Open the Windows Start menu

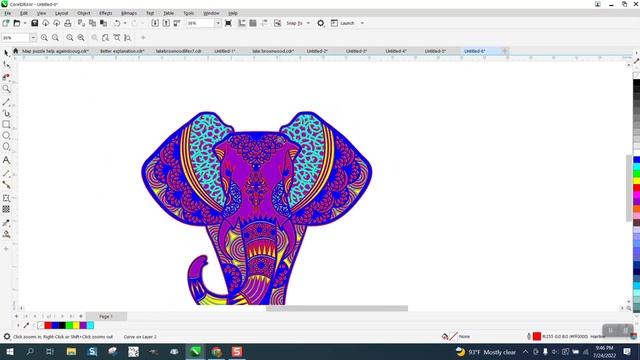[9, 351]
